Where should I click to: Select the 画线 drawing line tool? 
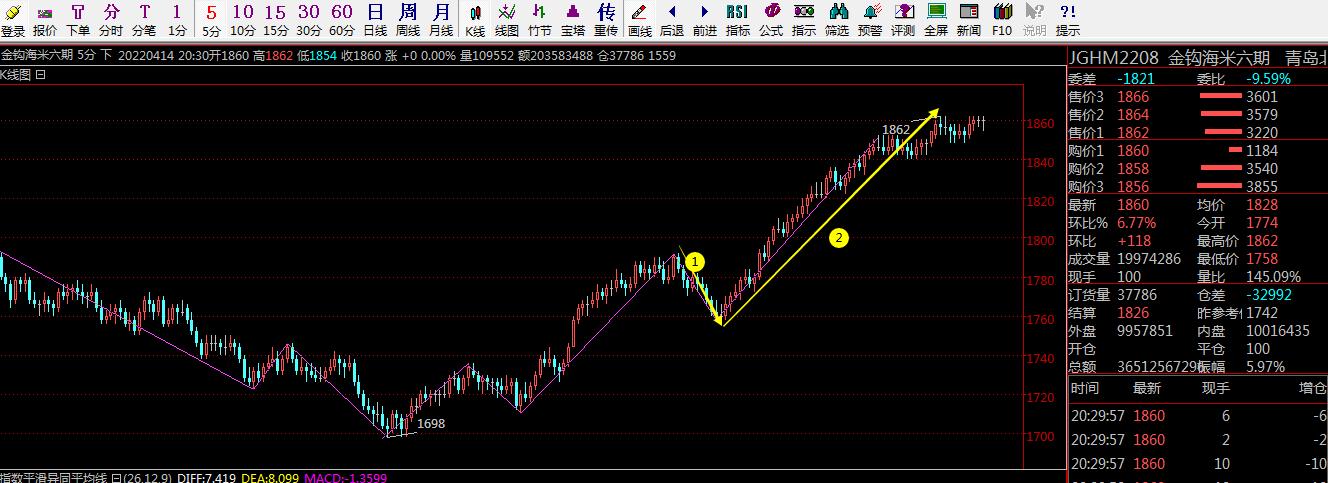click(x=639, y=19)
